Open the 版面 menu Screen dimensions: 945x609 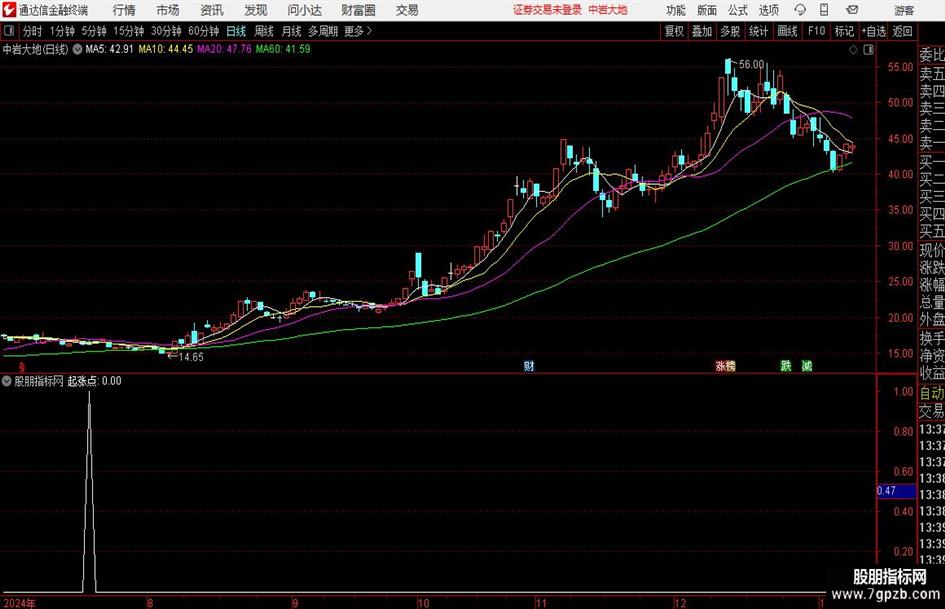pos(707,10)
